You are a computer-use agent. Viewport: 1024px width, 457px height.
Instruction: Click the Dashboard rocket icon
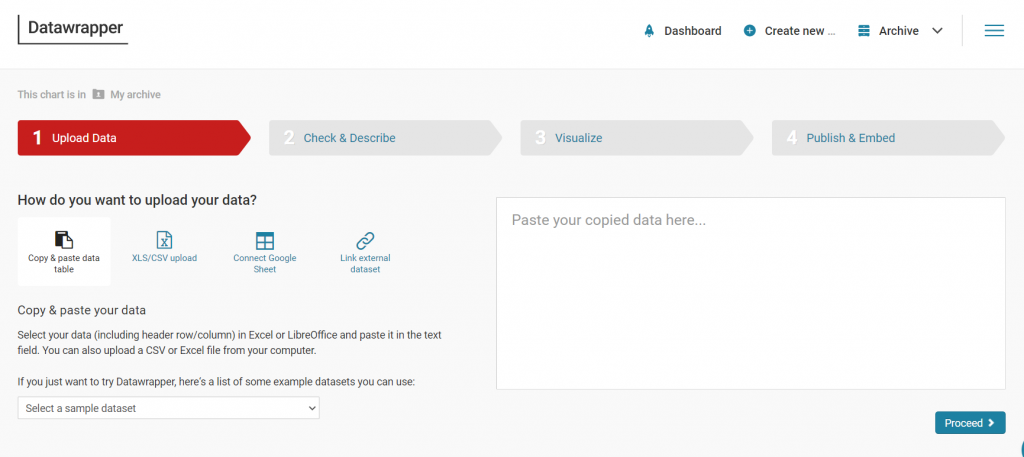(x=648, y=31)
